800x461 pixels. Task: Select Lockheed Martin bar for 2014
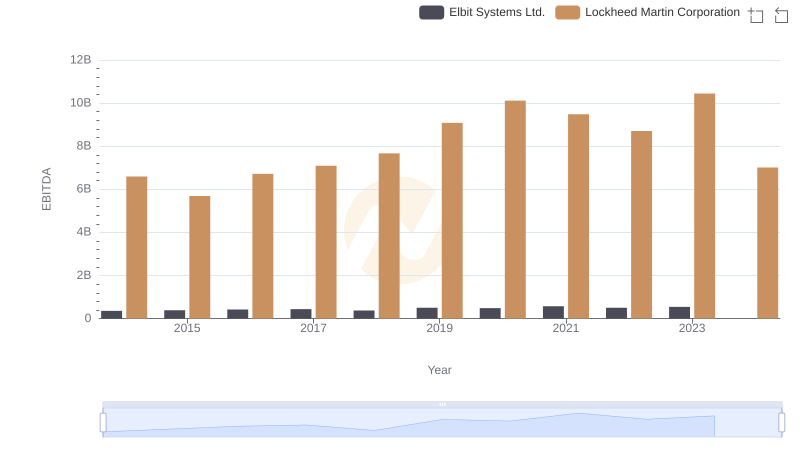[x=137, y=247]
